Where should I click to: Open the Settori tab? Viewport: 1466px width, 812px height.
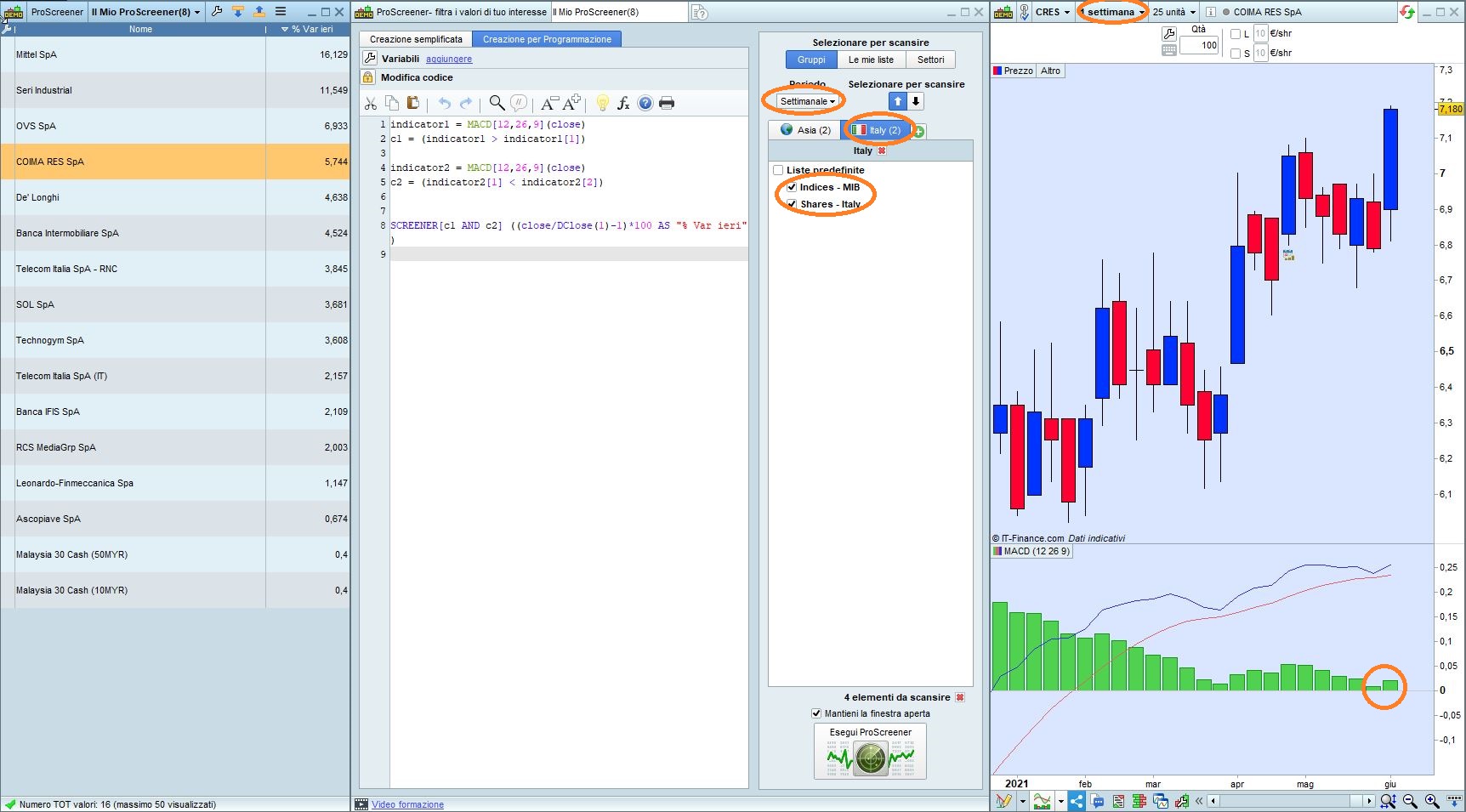[x=930, y=60]
